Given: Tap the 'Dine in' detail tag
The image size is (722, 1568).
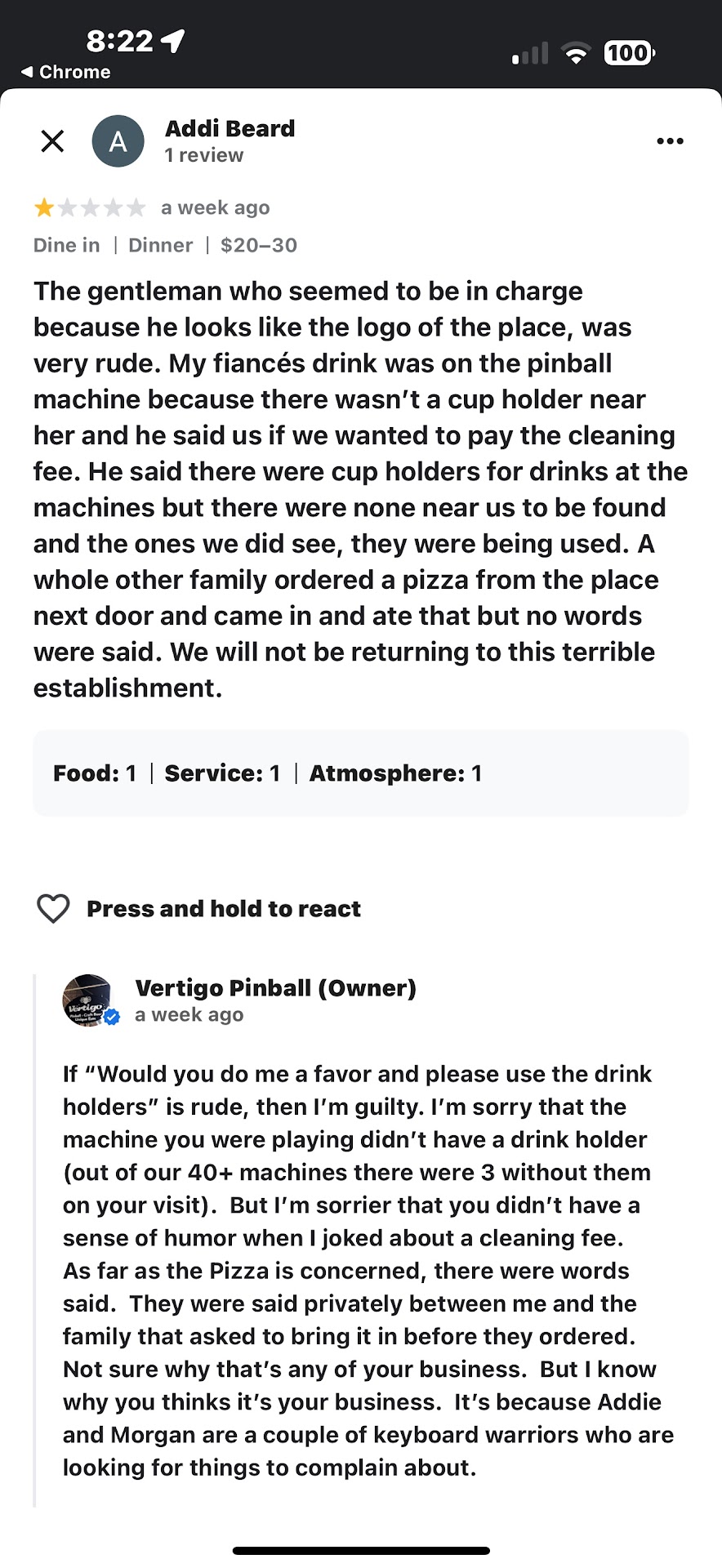Looking at the screenshot, I should point(66,245).
